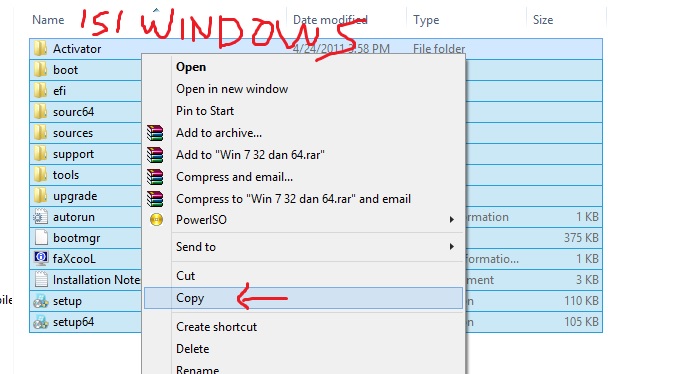674x374 pixels.
Task: Click the faXcooL file icon
Action: coord(40,259)
